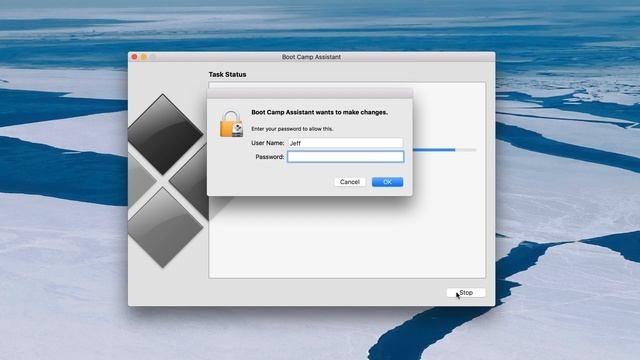Screen dimensions: 640x360
Task: Close the Boot Camp Assistant window
Action: click(x=134, y=57)
